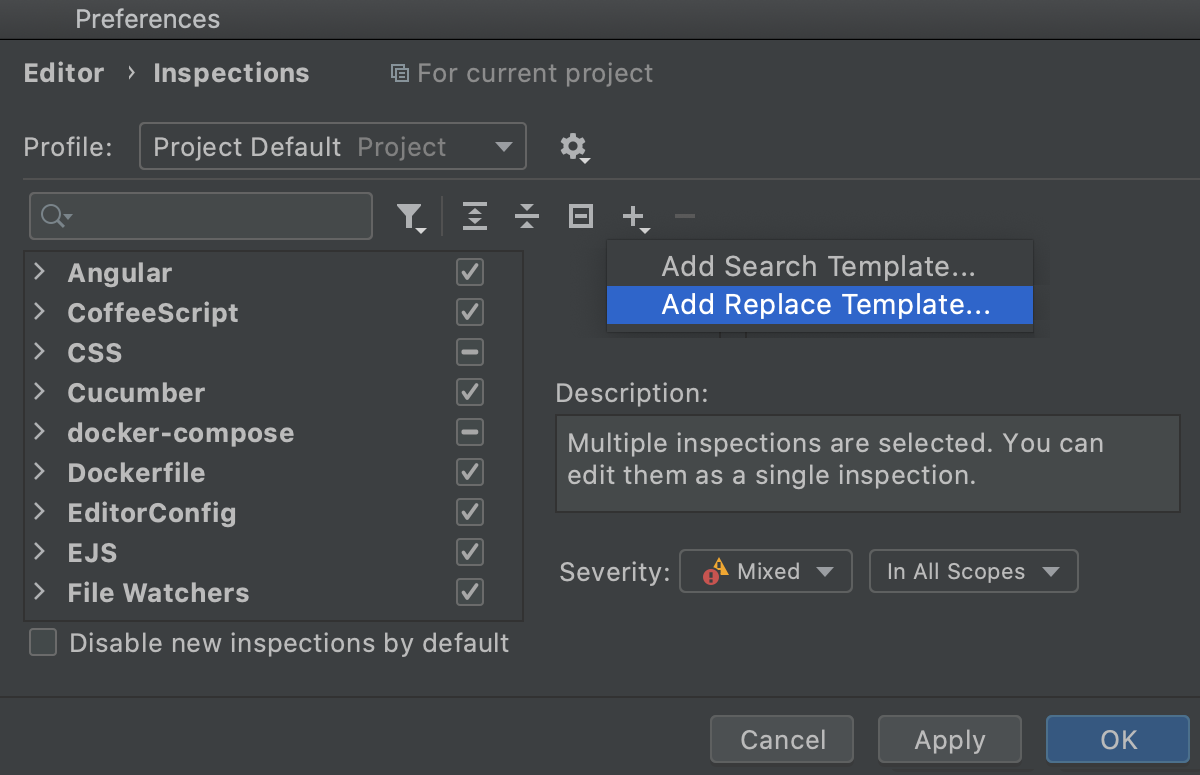Choose Add Replace Template from popup
1200x775 pixels.
[x=818, y=305]
